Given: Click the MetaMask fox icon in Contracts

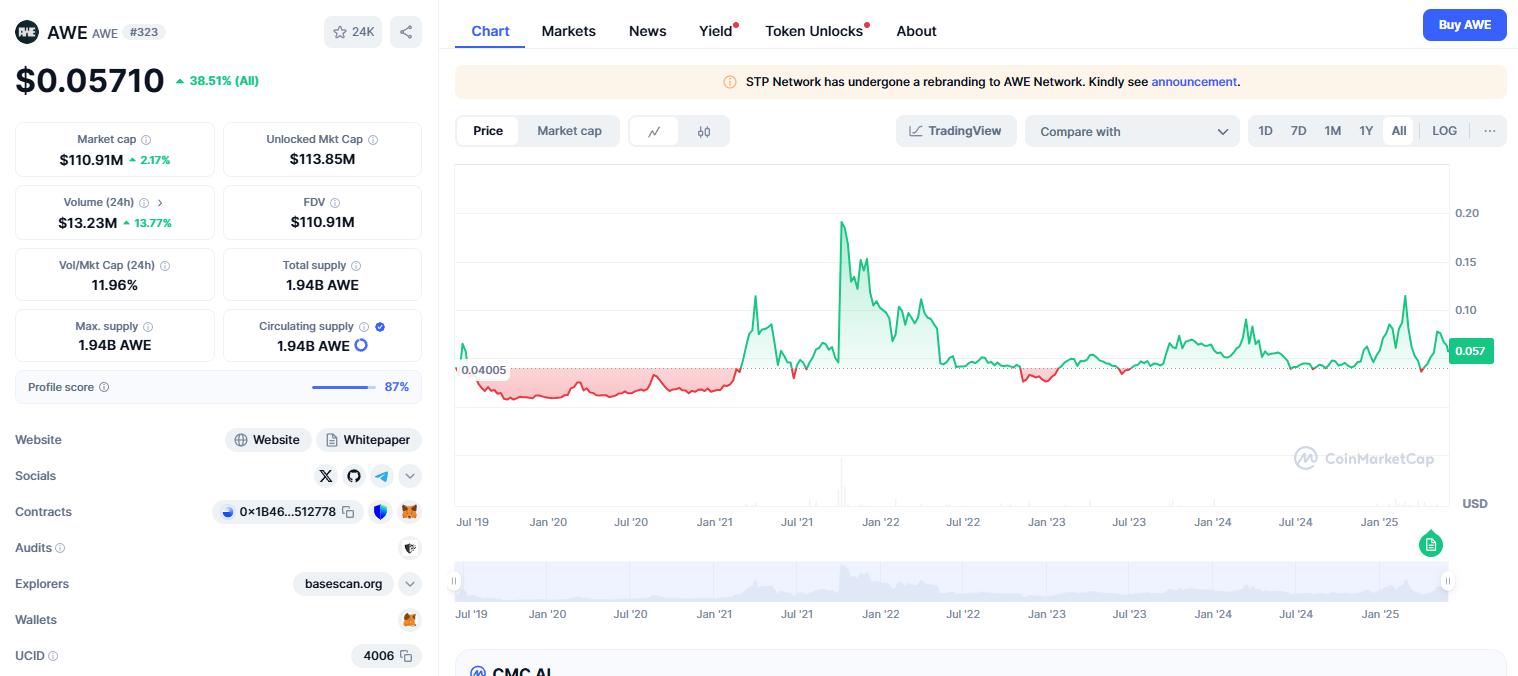Looking at the screenshot, I should (409, 512).
